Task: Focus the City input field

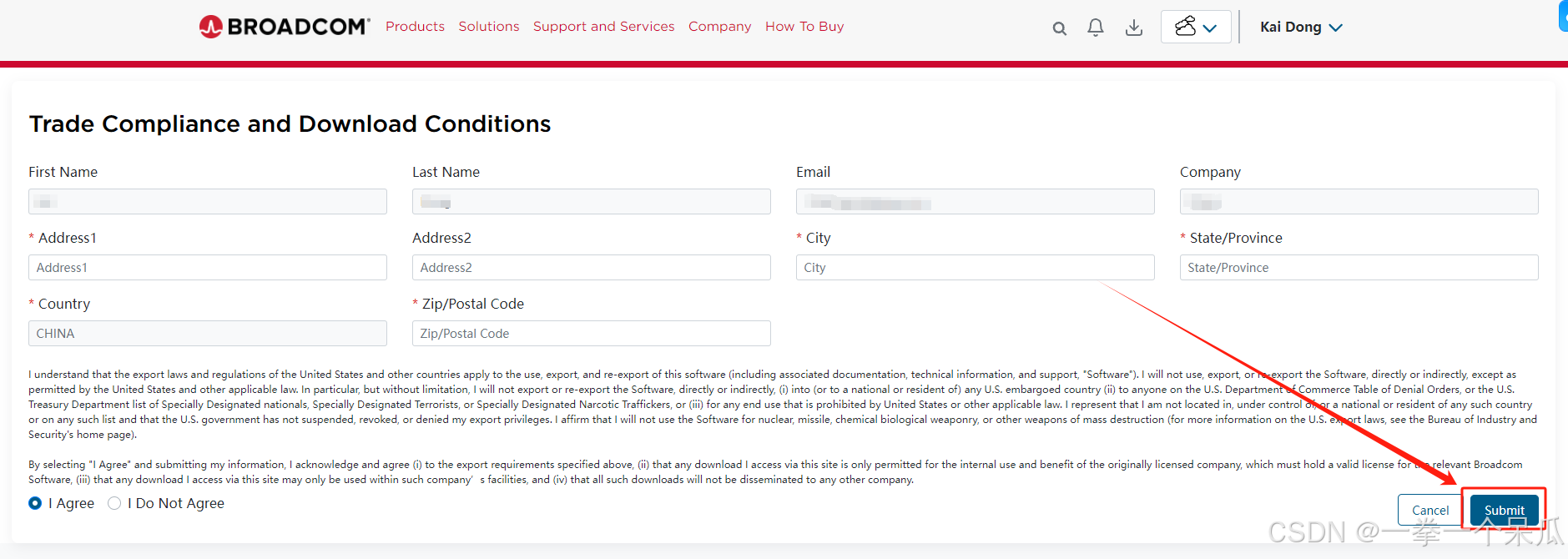Action: coord(976,268)
